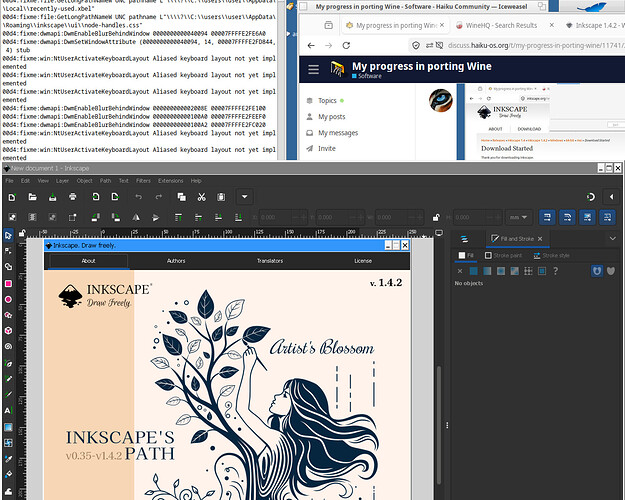Go back in Iceweasel browser
625x500 pixels.
[x=311, y=45]
